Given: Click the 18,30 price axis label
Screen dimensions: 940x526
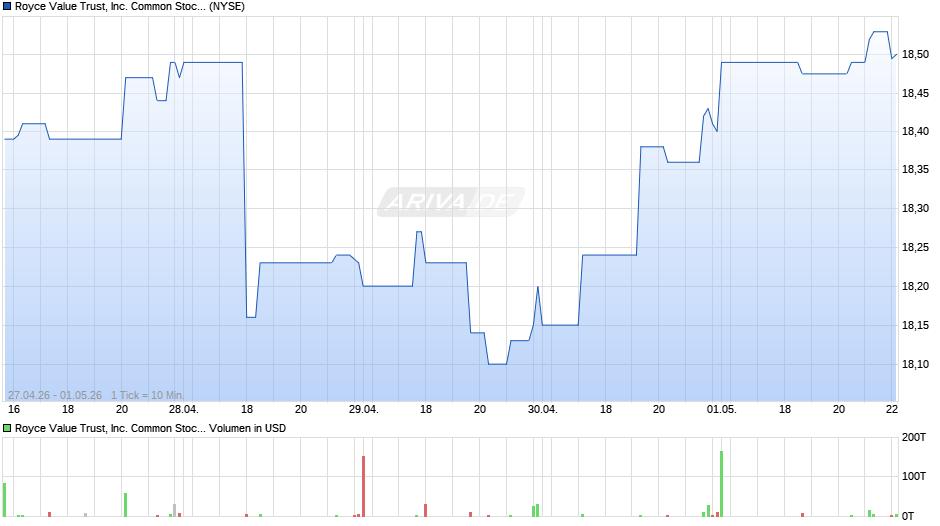Looking at the screenshot, I should pyautogui.click(x=915, y=209).
